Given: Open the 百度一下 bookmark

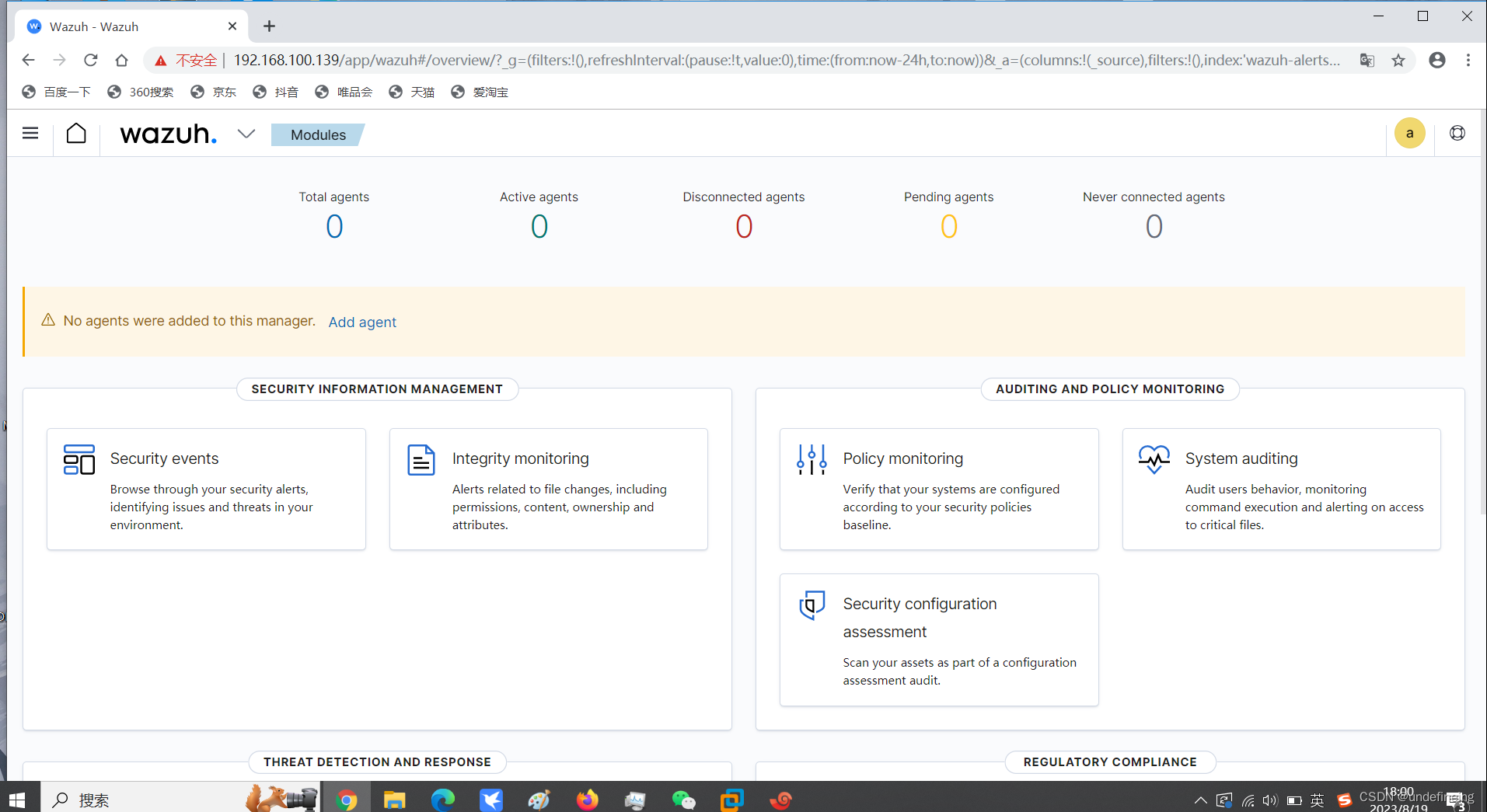Looking at the screenshot, I should (56, 92).
